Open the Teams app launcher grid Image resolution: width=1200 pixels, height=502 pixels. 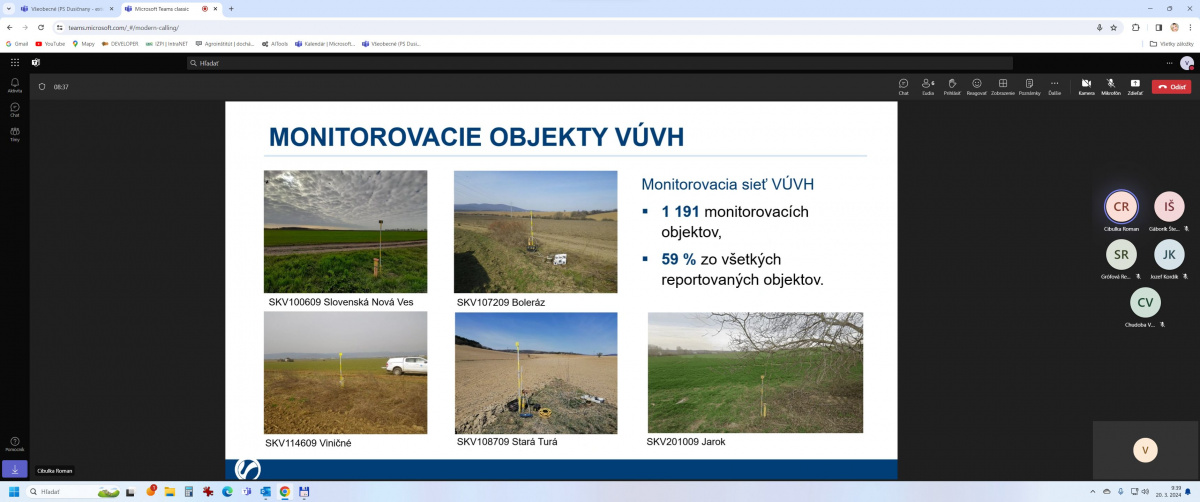point(14,62)
